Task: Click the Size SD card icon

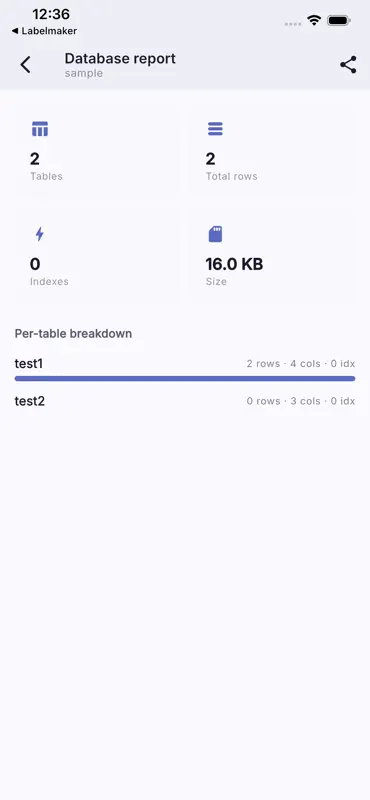Action: pos(215,234)
